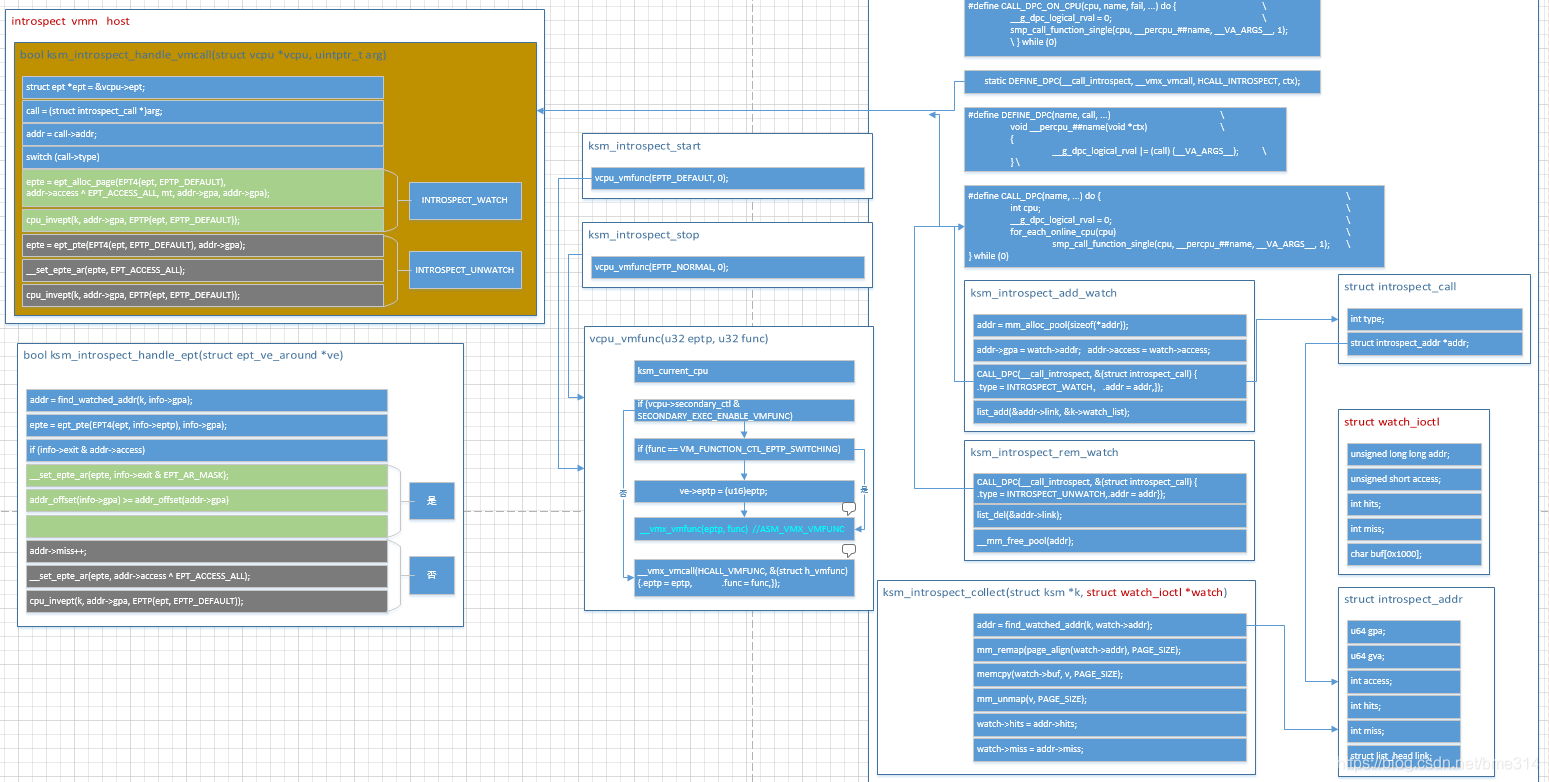Select 'epte = ept_pte(EPT4(ept, info->eptp), info->gpa);' row
Image resolution: width=1549 pixels, height=782 pixels.
point(207,425)
